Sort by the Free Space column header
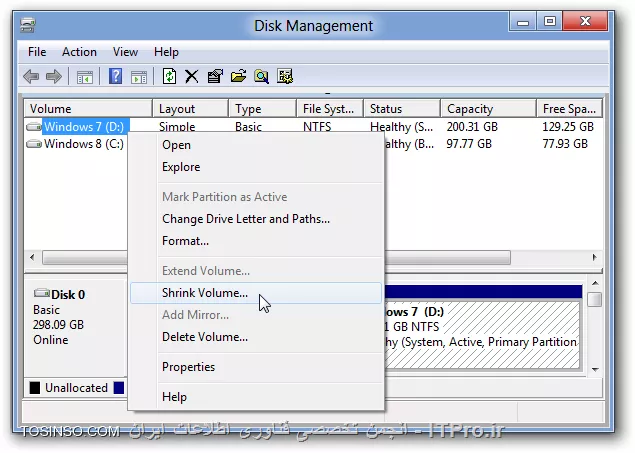Image resolution: width=635 pixels, height=453 pixels. [x=569, y=108]
